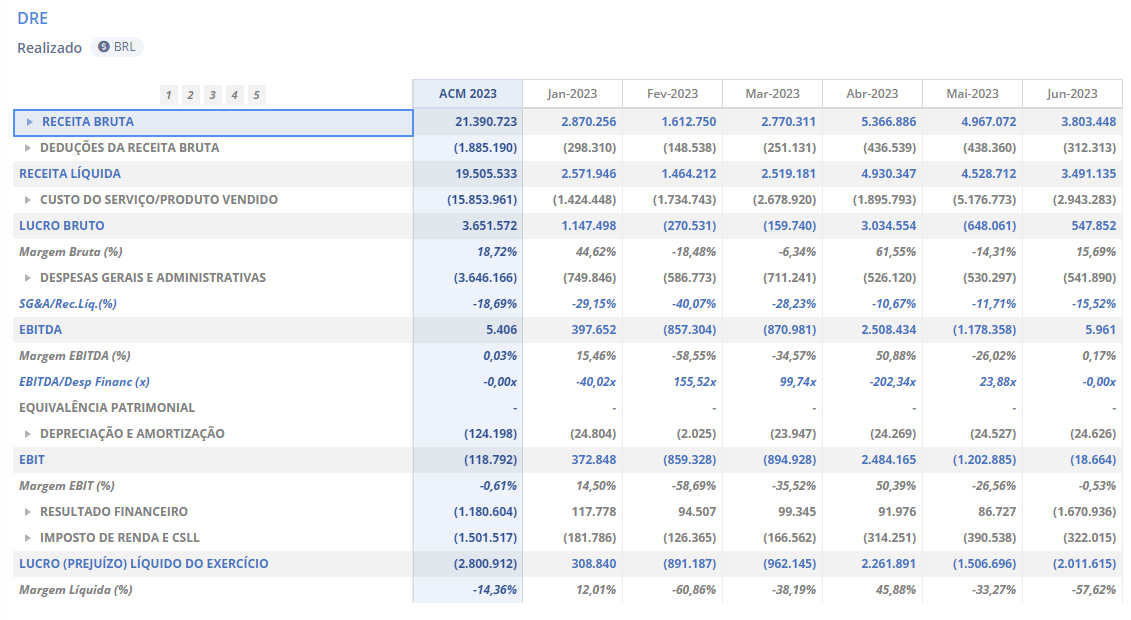Click the Jan-2023 column header
This screenshot has height=620, width=1131.
pyautogui.click(x=572, y=94)
